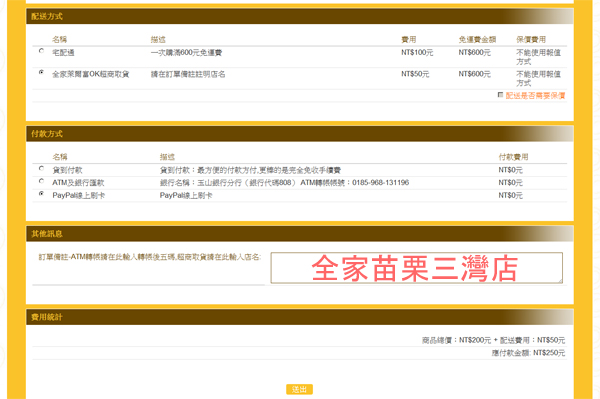
Task: Click the NT$0元 fee in PayPal row
Action: pos(510,195)
